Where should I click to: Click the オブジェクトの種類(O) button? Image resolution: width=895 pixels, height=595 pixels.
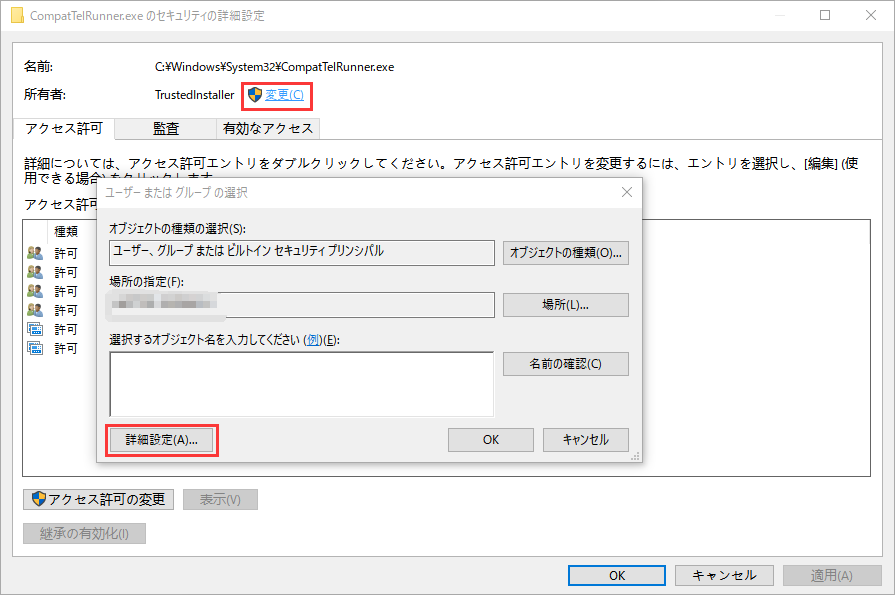tap(566, 252)
